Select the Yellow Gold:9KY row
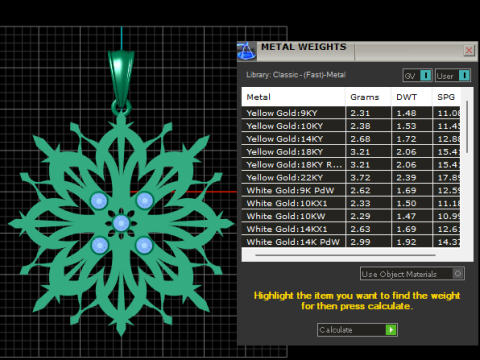Viewport: 480px width, 360px height. point(351,113)
